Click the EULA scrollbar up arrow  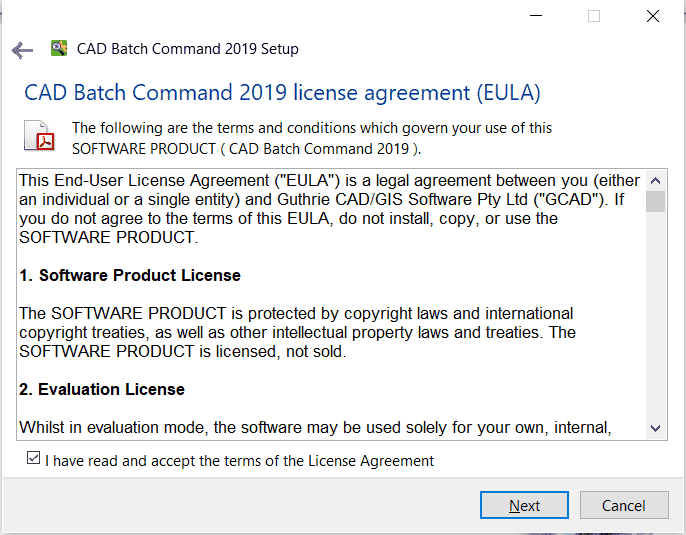(x=655, y=181)
